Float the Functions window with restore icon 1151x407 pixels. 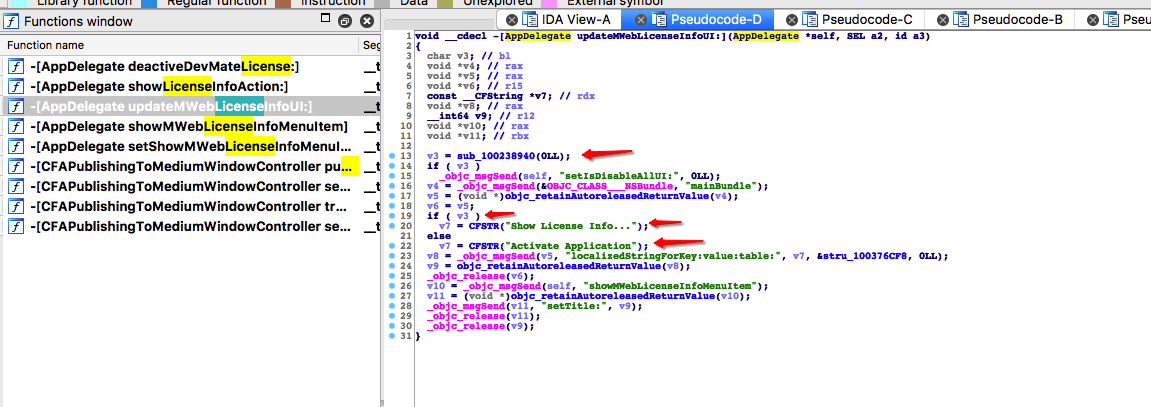coord(344,20)
